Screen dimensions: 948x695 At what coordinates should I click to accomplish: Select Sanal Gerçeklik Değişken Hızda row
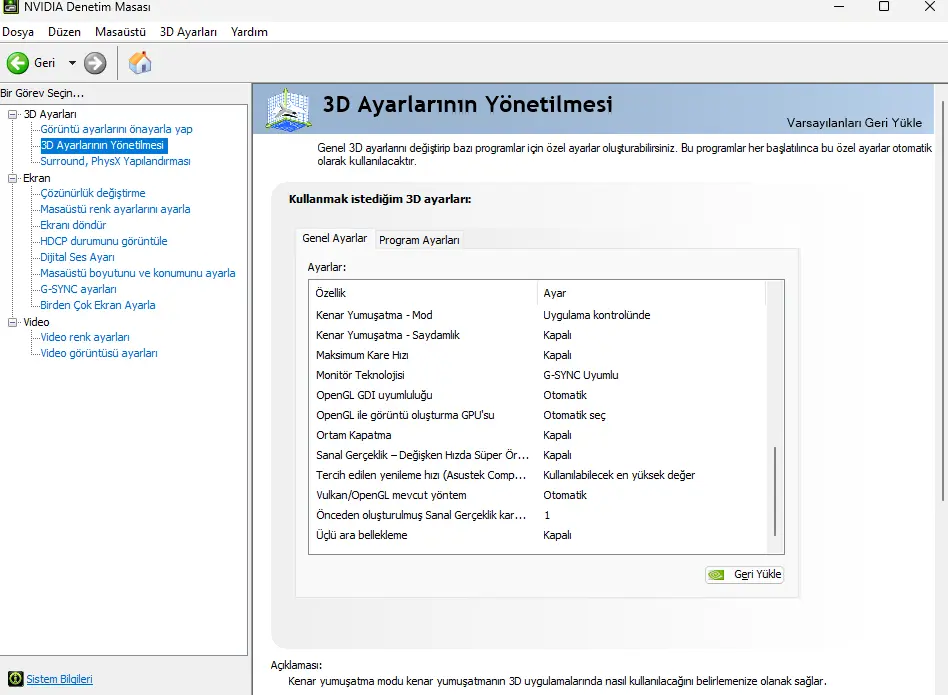[x=538, y=455]
